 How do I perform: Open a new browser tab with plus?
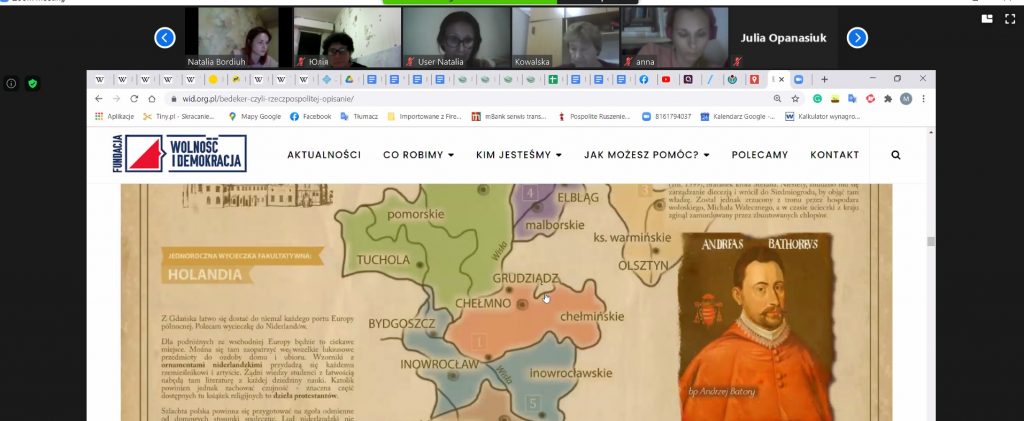824,79
